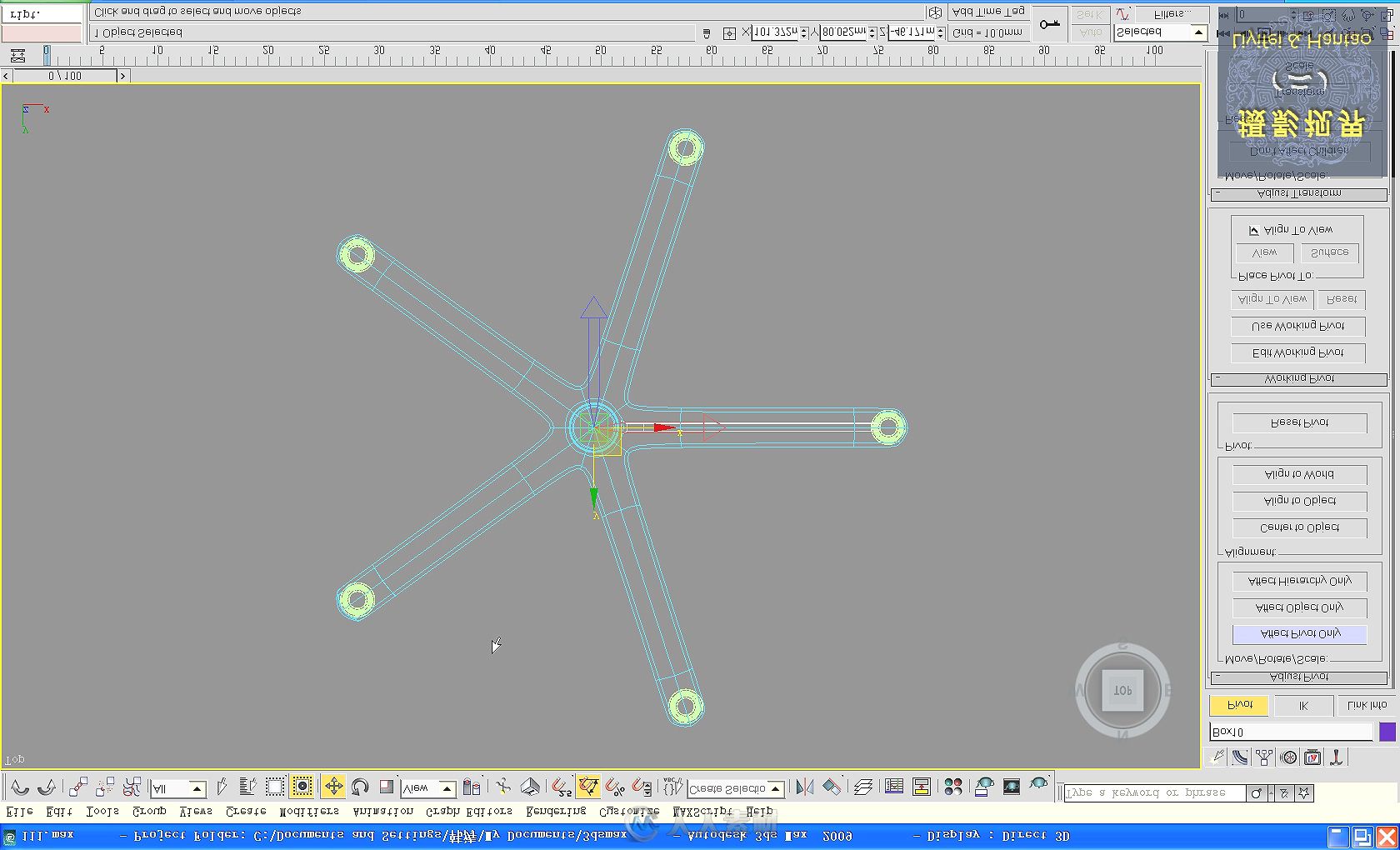Viewport: 1400px width, 850px height.
Task: Click the Edit Working Pivot button
Action: click(x=1298, y=353)
